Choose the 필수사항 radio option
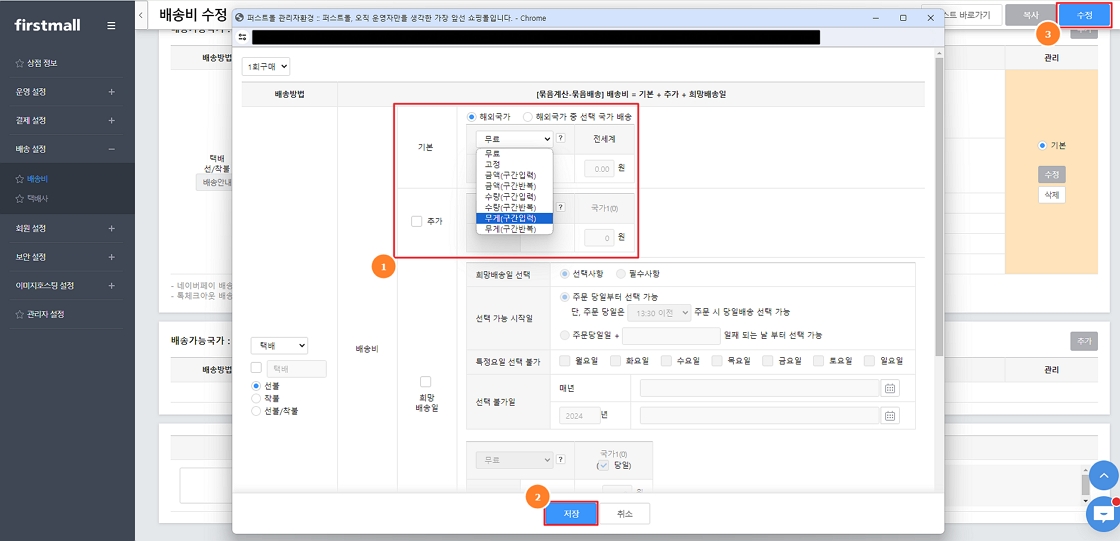Viewport: 1120px width, 541px height. tap(621, 274)
